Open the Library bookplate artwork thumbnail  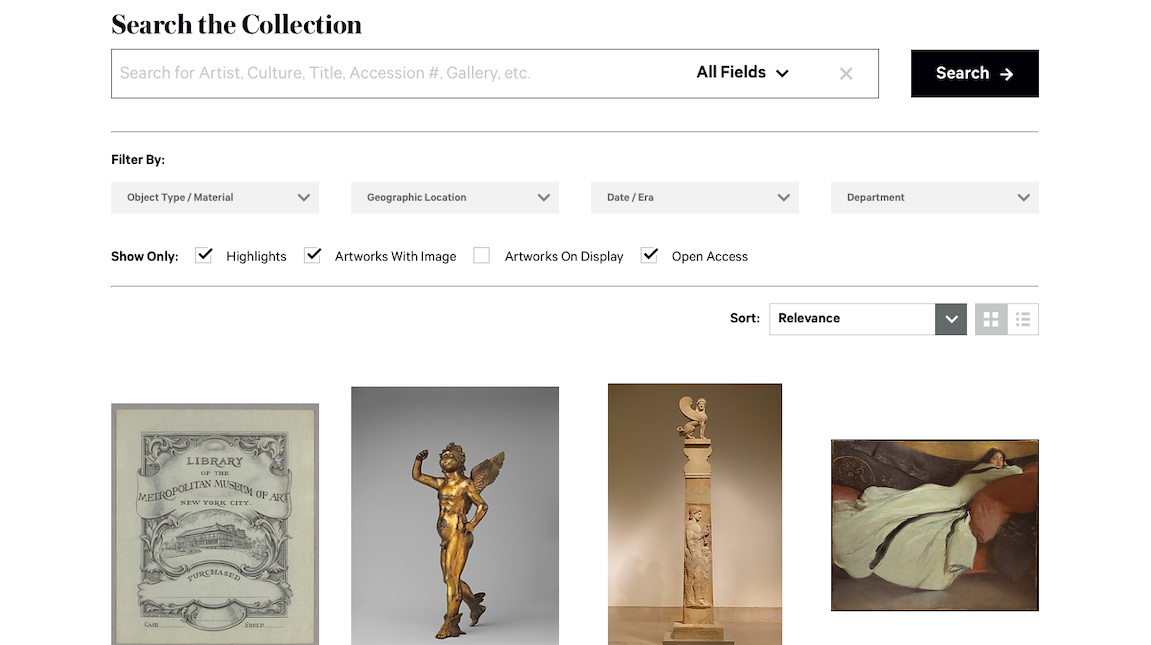click(x=215, y=523)
